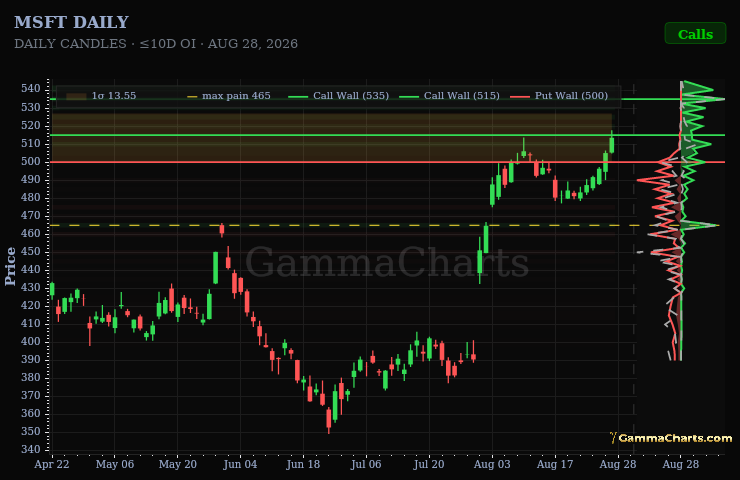This screenshot has height=480, width=740.
Task: Toggle the Call Wall (515) legend entry
Action: [x=449, y=96]
